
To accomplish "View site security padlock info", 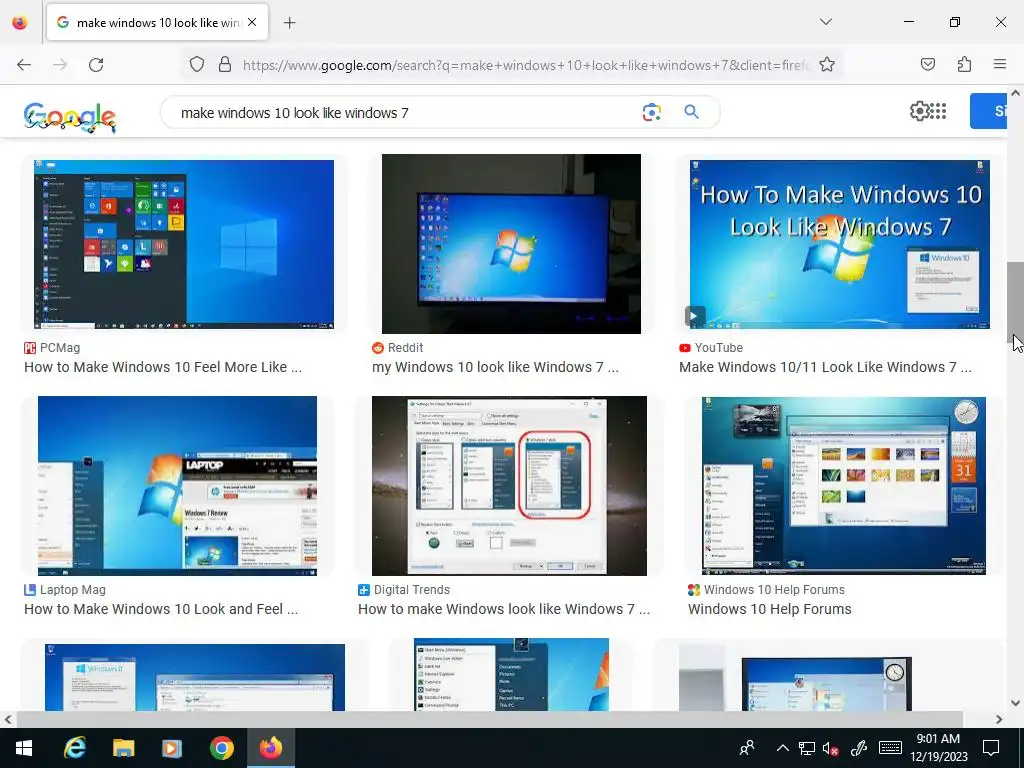I will 225,65.
